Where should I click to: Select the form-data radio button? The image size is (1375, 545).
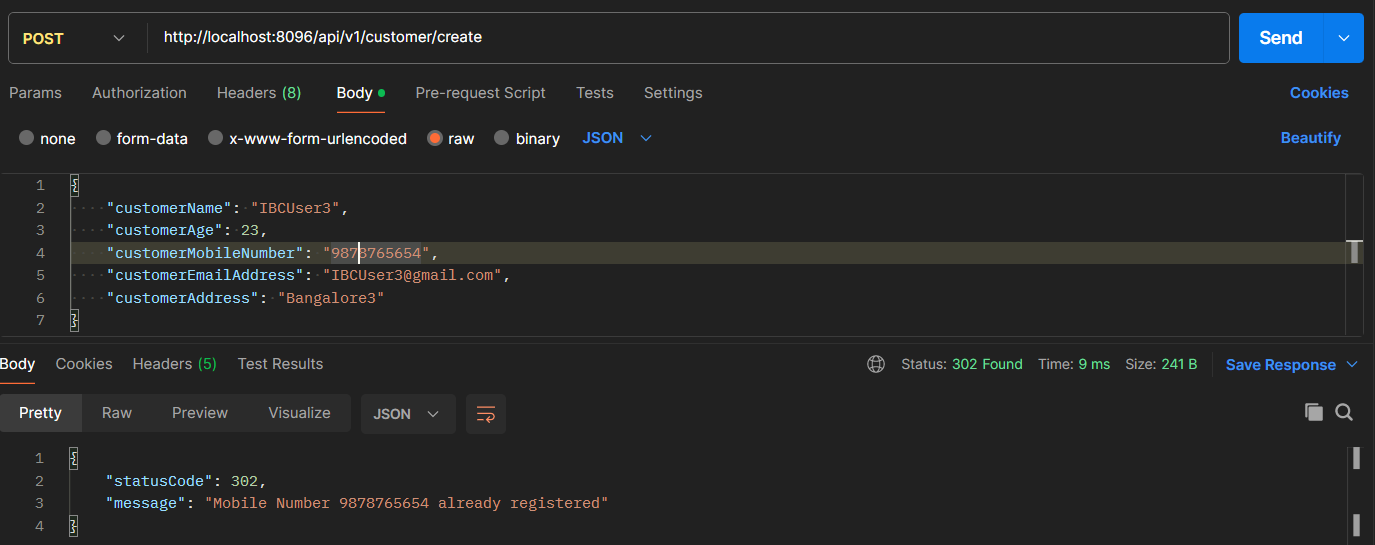coord(104,138)
